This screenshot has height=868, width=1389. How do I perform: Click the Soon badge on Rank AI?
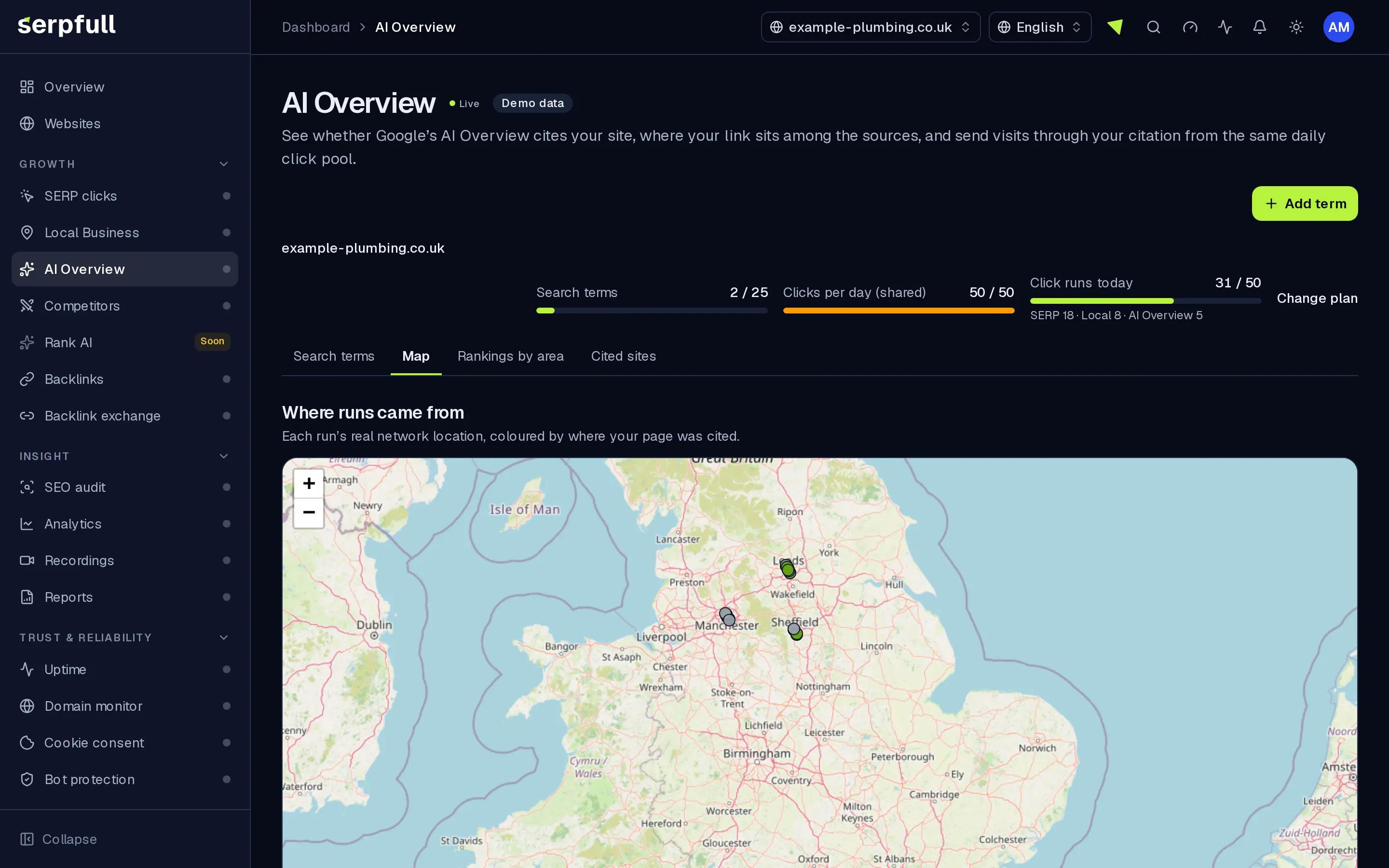(x=212, y=341)
